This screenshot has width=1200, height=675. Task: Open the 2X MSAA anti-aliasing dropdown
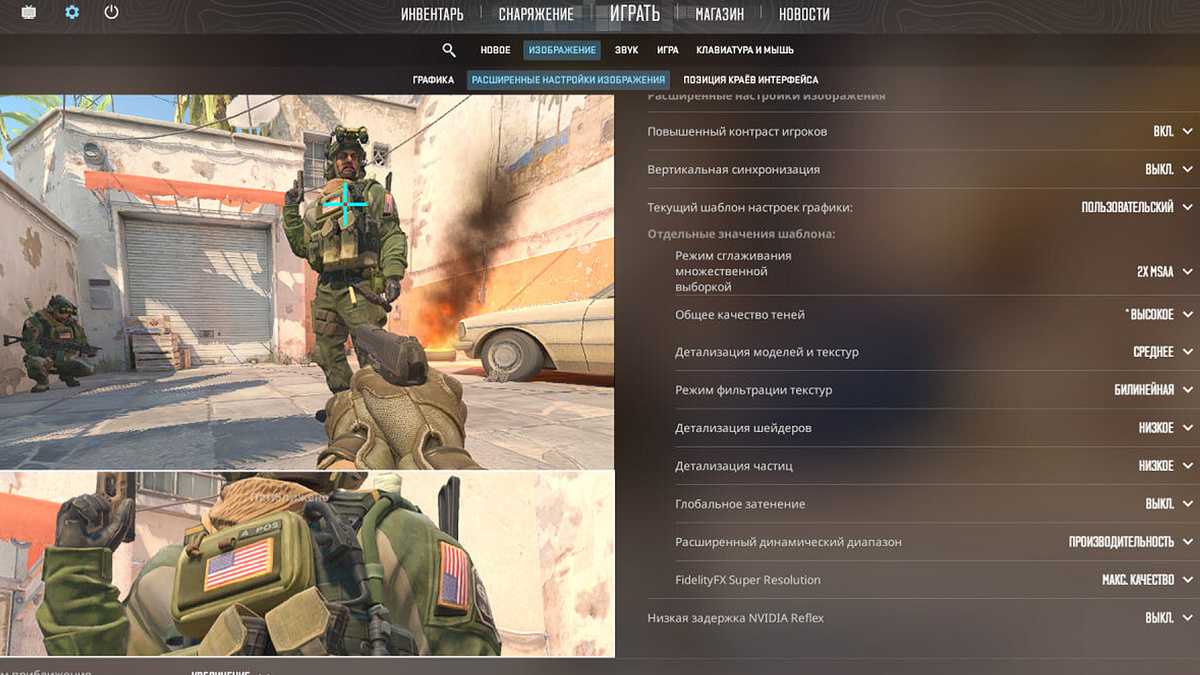coord(1165,271)
